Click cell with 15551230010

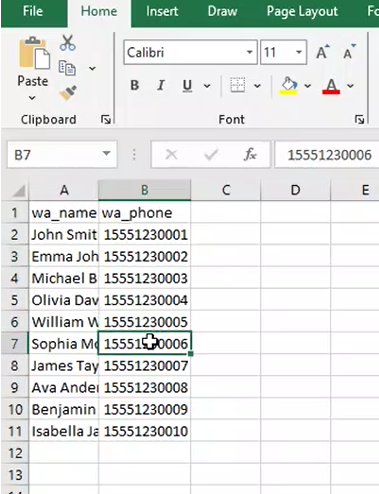point(145,431)
